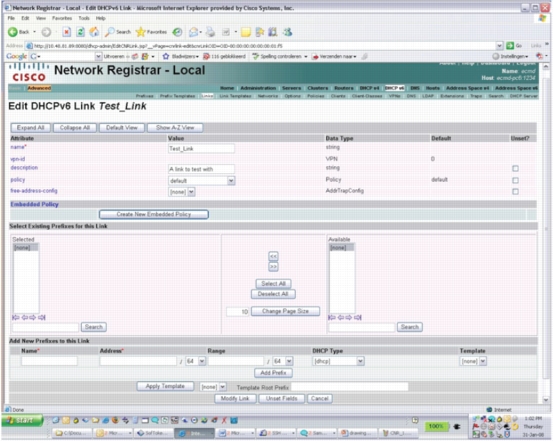The width and height of the screenshot is (554, 443).
Task: Click the new prefix Name input field
Action: tap(49, 361)
